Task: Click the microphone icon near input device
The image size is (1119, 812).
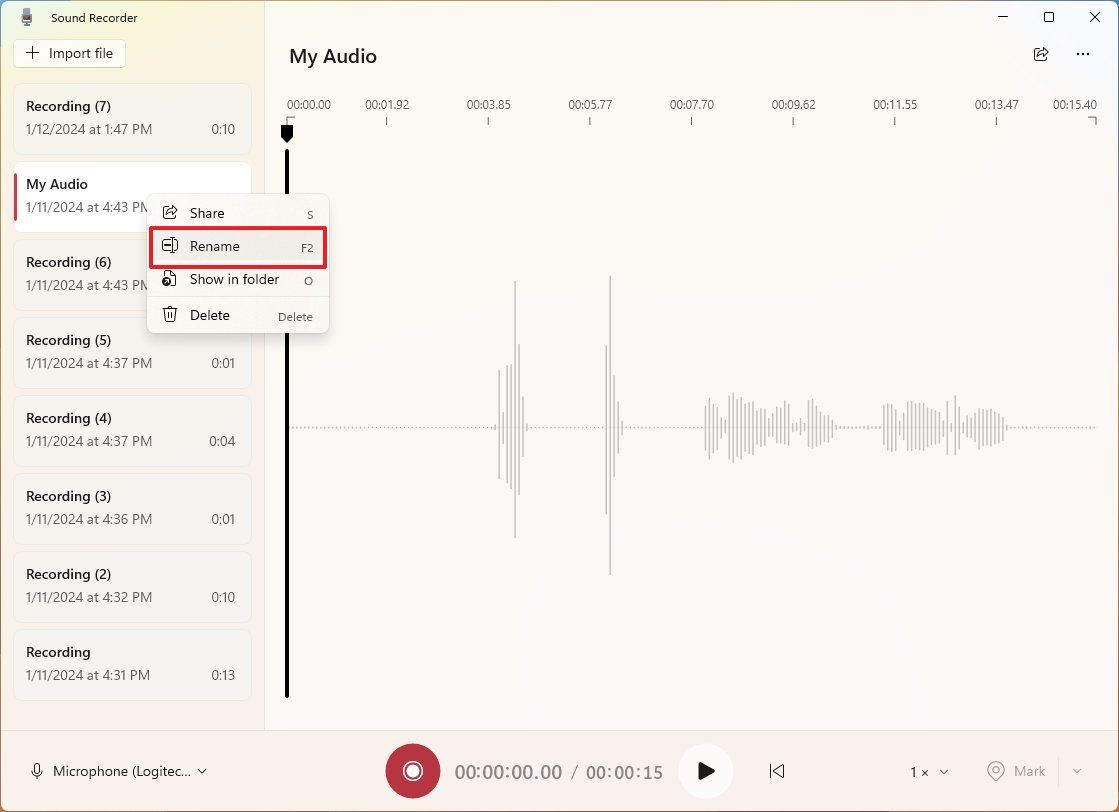Action: click(37, 770)
